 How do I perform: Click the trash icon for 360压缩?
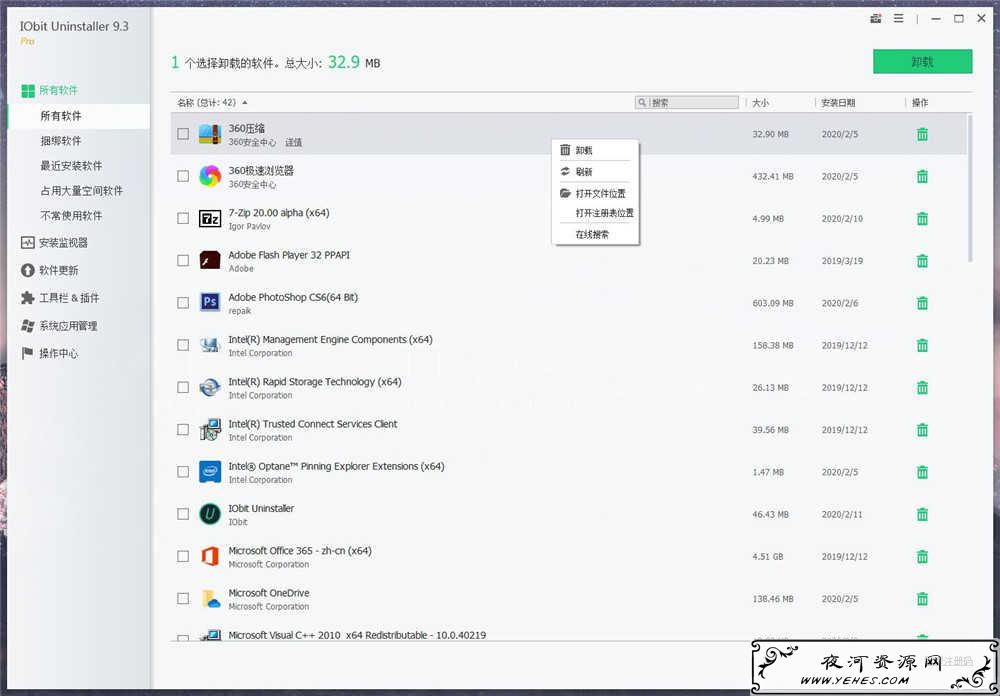click(x=922, y=134)
